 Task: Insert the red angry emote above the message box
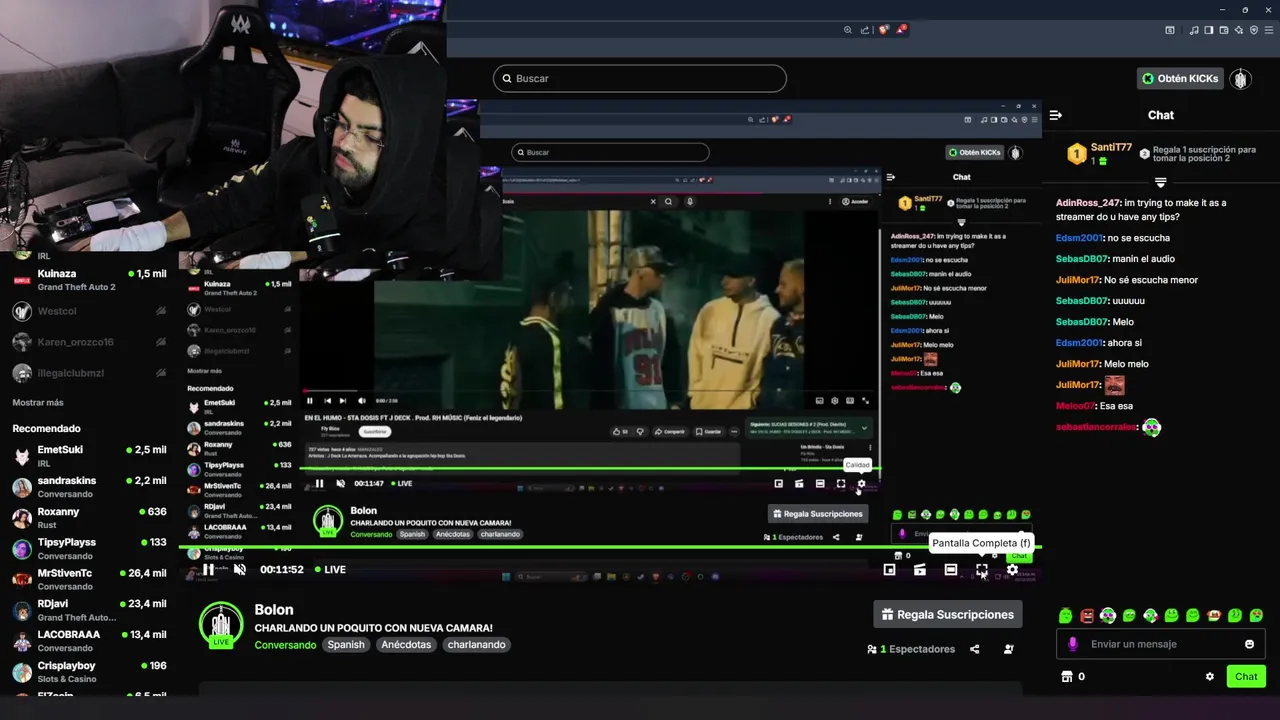pyautogui.click(x=1087, y=615)
